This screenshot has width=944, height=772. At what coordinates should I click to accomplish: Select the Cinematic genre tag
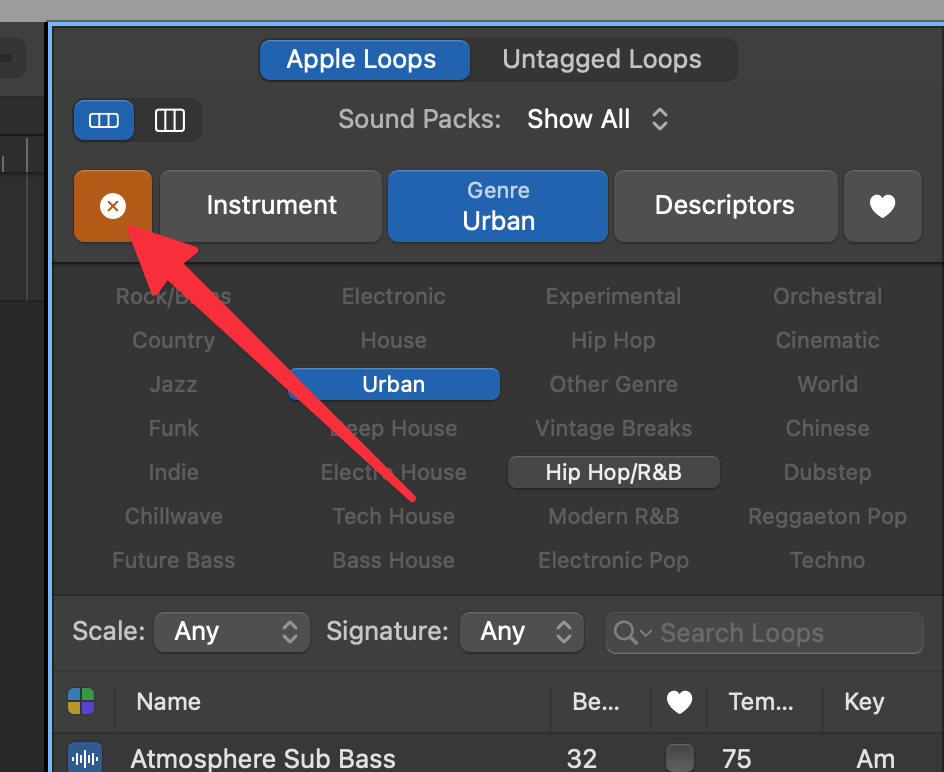click(828, 340)
